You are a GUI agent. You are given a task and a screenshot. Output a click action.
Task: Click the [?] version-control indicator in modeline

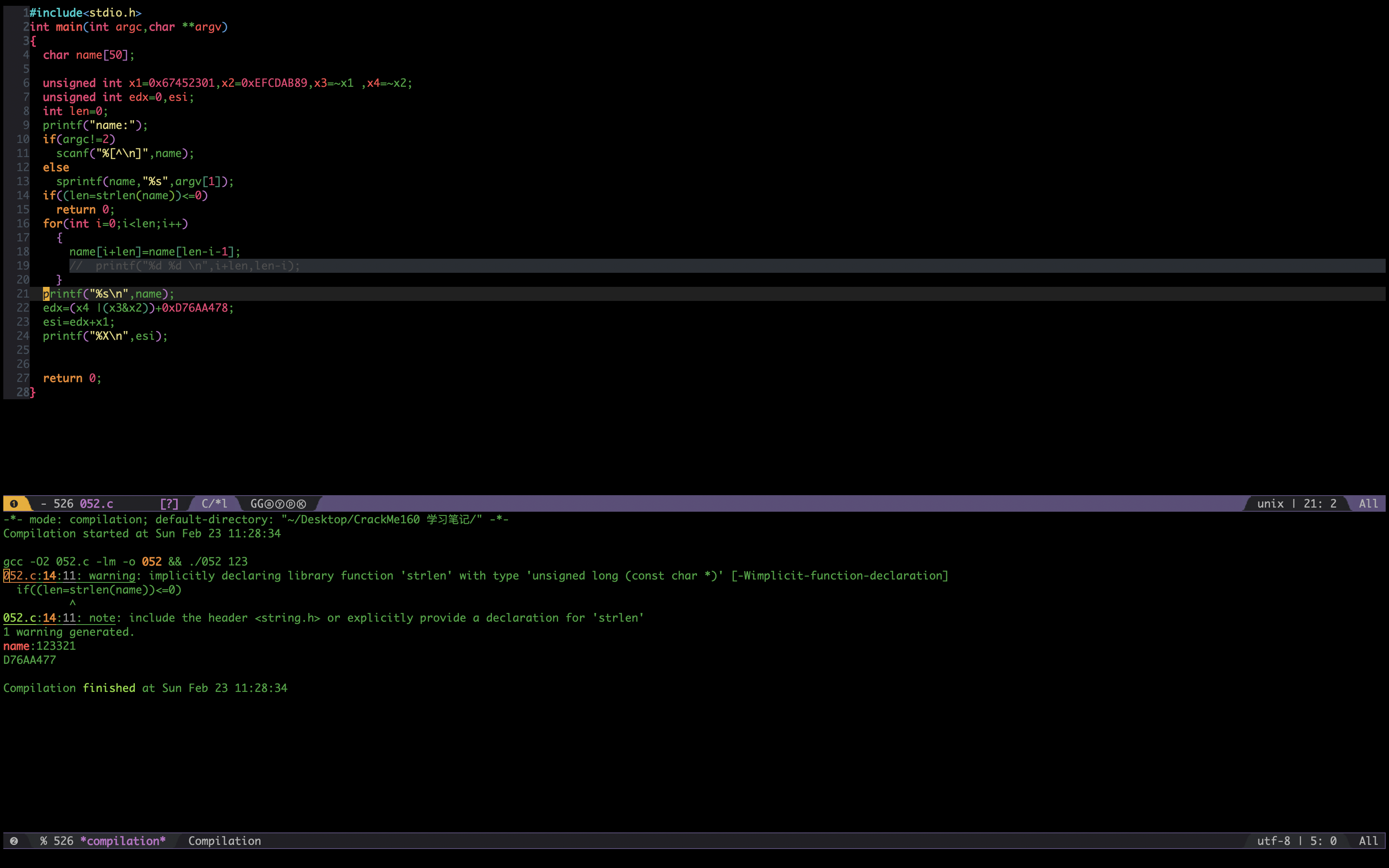169,503
